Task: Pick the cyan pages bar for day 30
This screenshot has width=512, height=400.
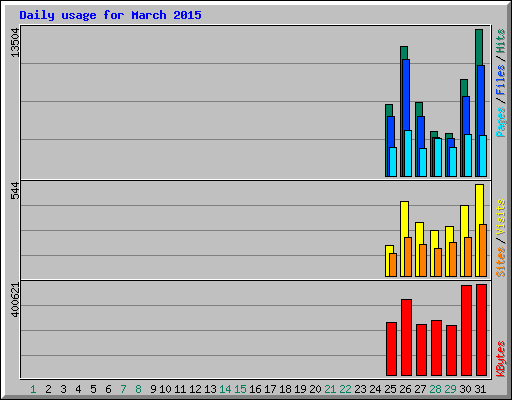Action: point(468,155)
